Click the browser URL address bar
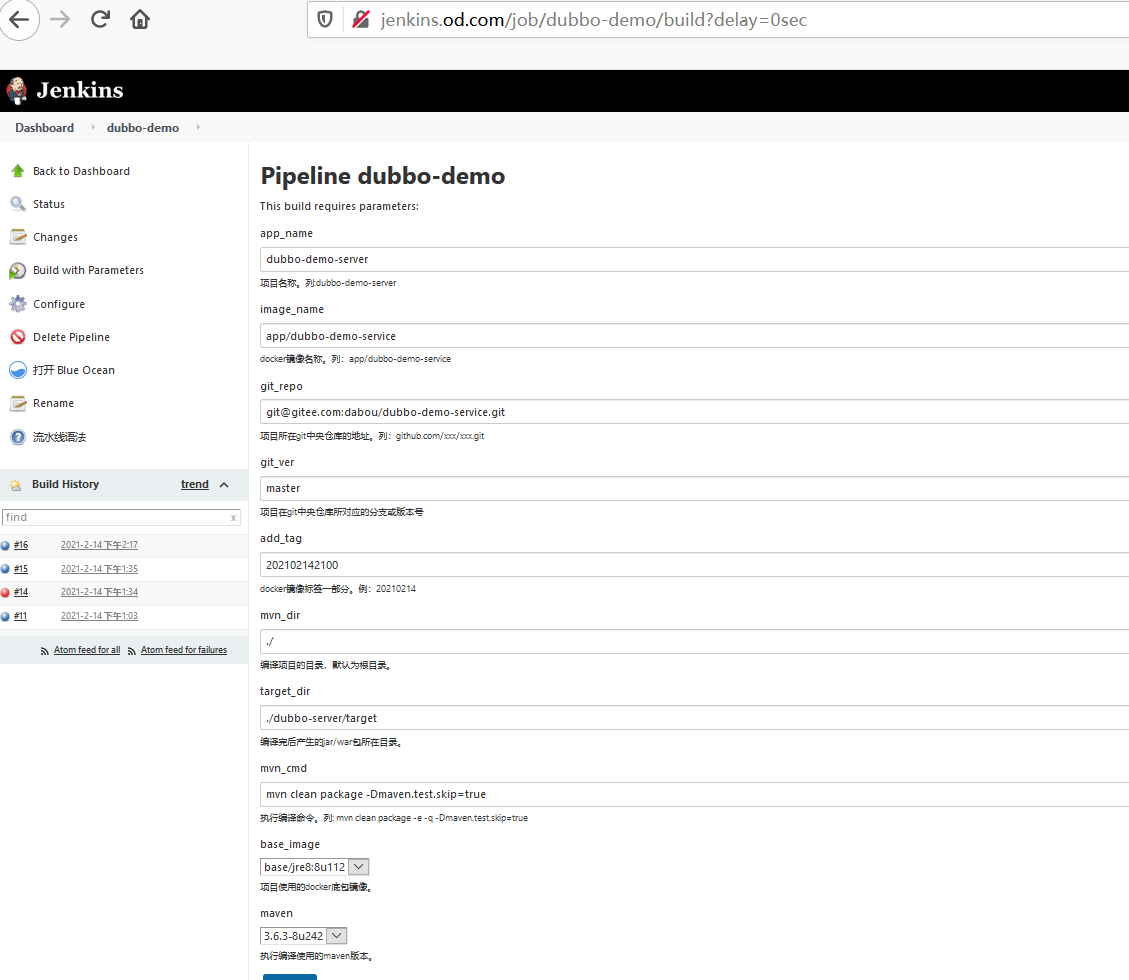The height and width of the screenshot is (980, 1129). coord(720,19)
